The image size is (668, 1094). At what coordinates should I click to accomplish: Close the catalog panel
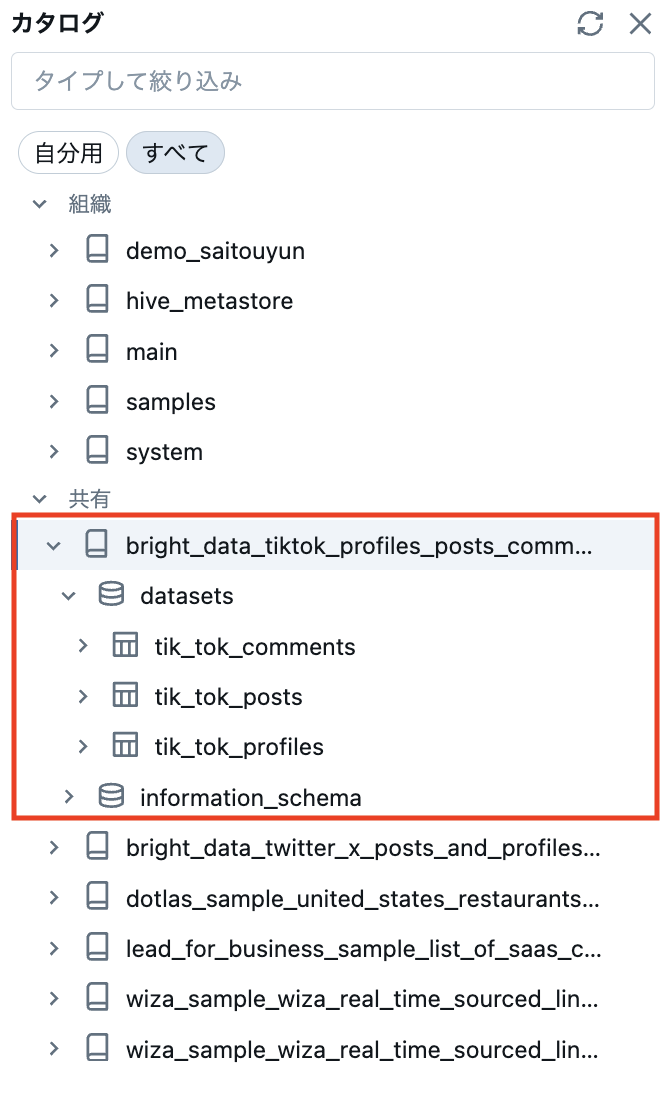[640, 23]
